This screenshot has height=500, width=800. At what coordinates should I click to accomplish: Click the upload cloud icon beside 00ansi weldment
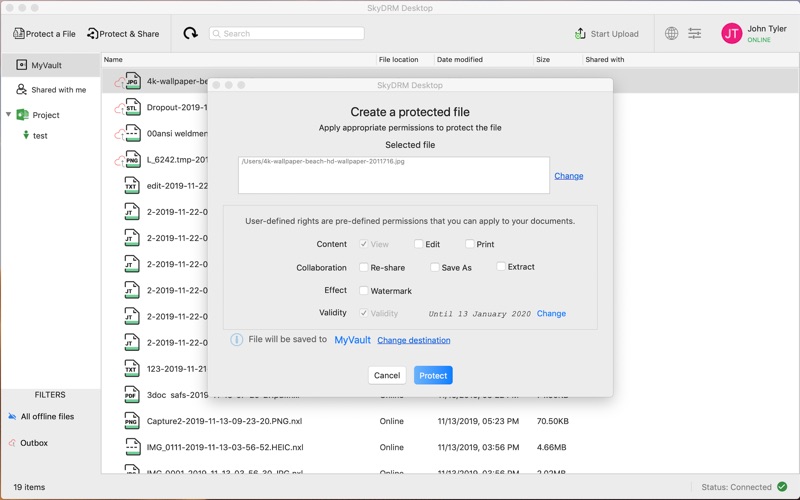[x=119, y=135]
